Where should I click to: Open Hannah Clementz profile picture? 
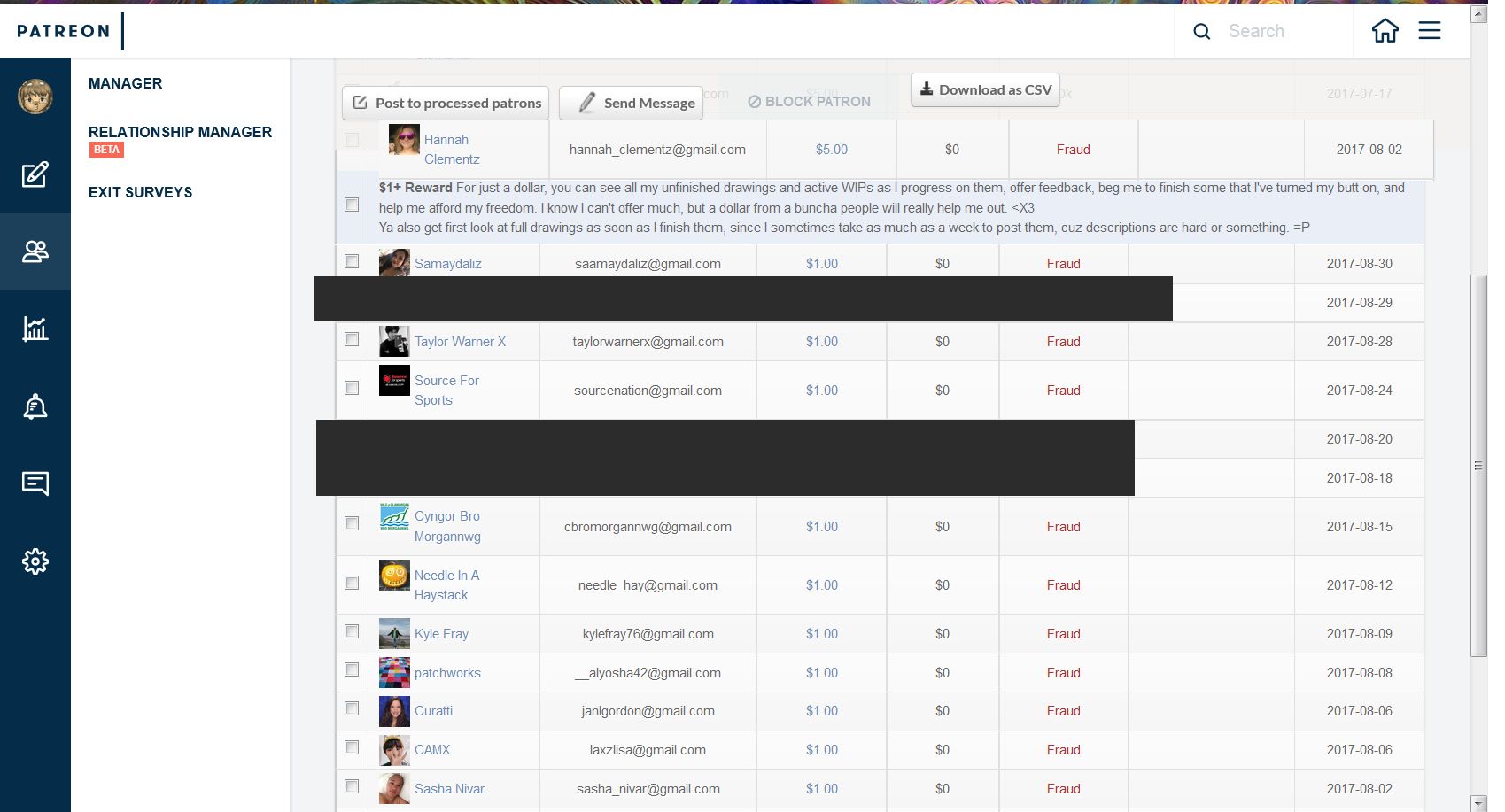point(404,139)
